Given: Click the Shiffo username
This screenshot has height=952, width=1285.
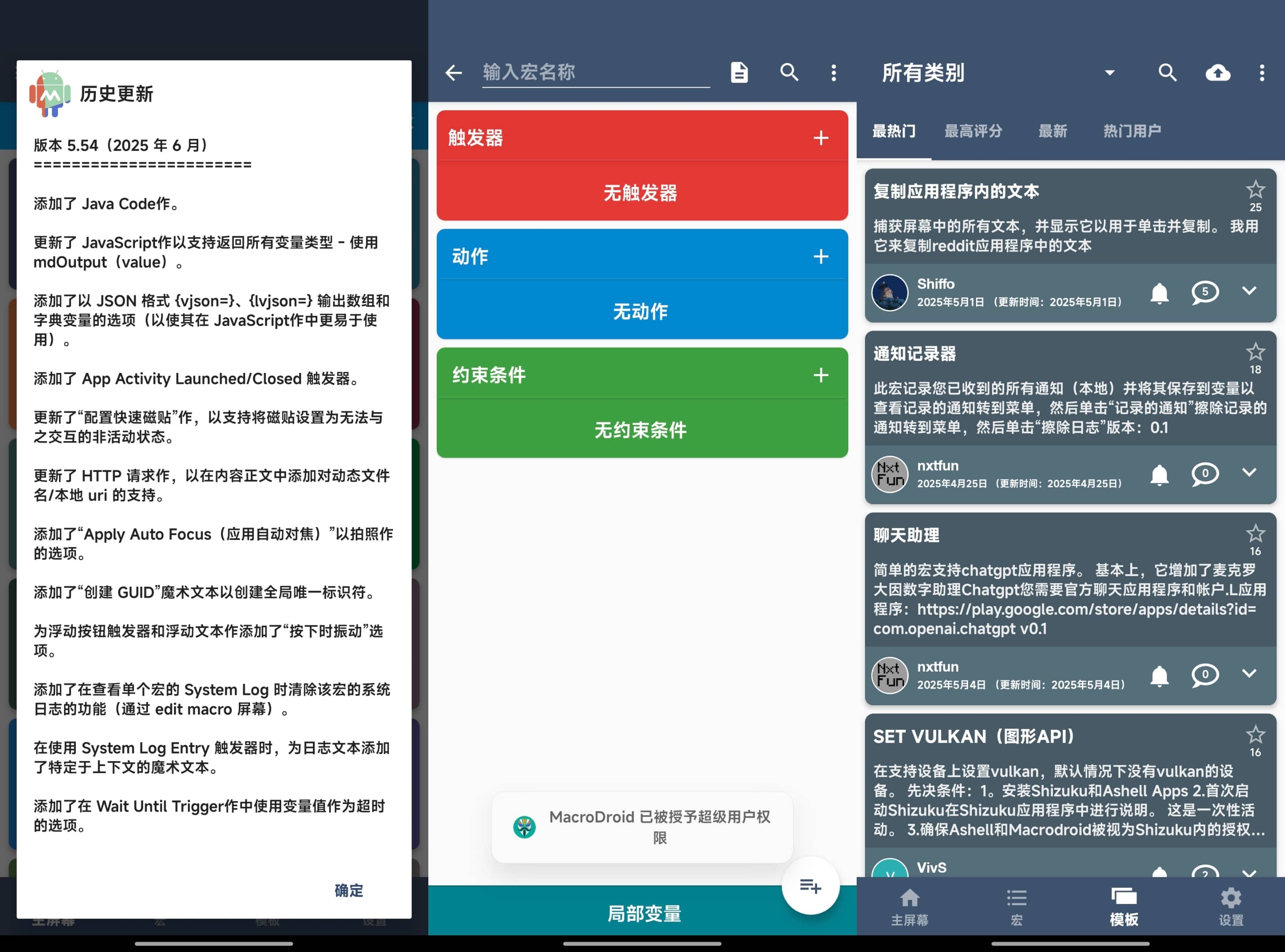Looking at the screenshot, I should [936, 284].
